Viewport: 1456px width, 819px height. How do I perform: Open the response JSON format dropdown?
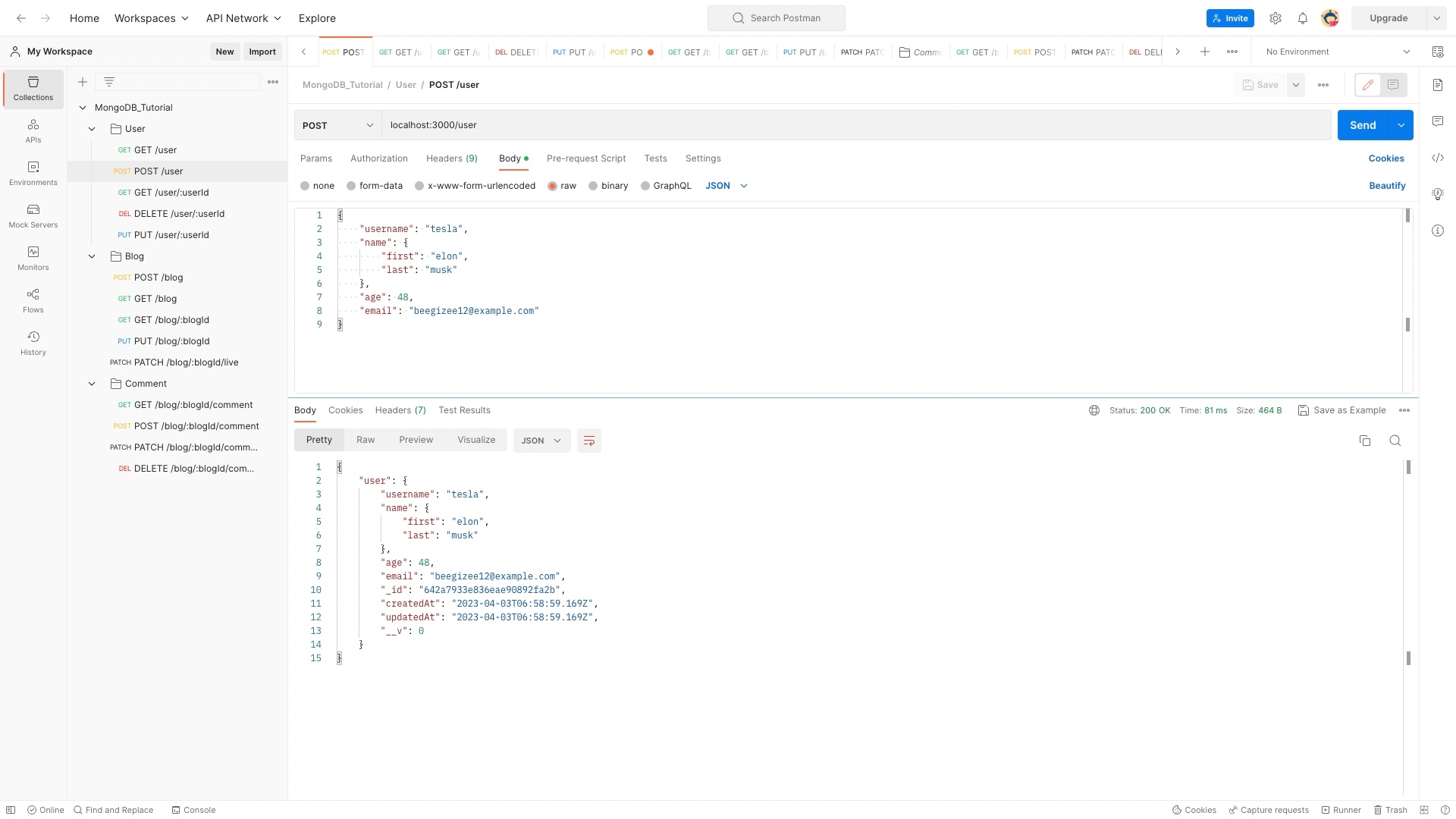pos(541,441)
